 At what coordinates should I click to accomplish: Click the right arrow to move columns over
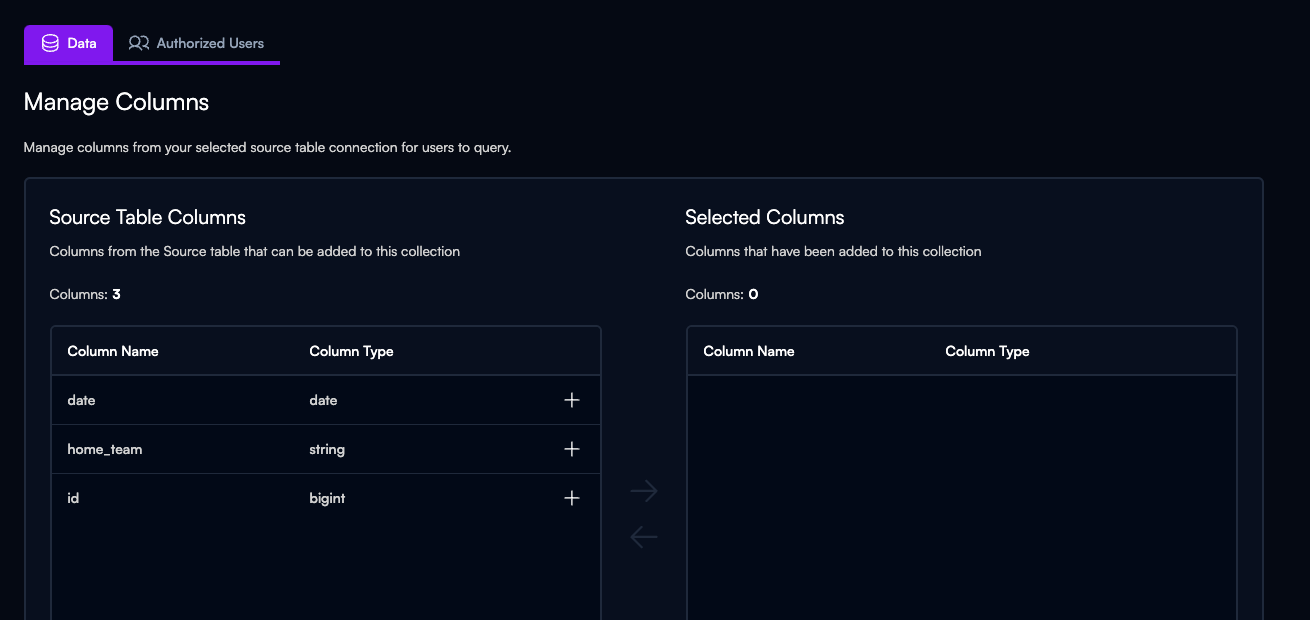644,491
